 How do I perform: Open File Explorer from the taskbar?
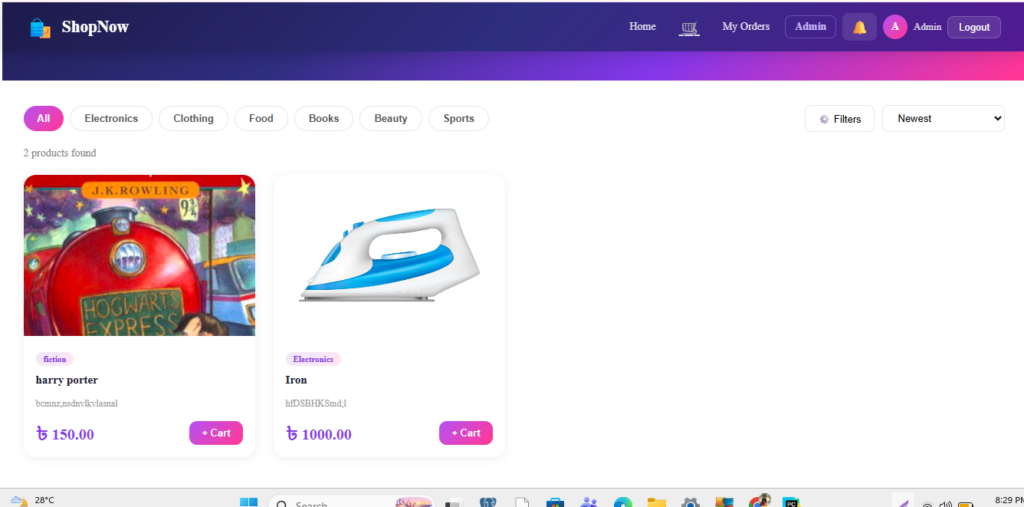[x=656, y=502]
